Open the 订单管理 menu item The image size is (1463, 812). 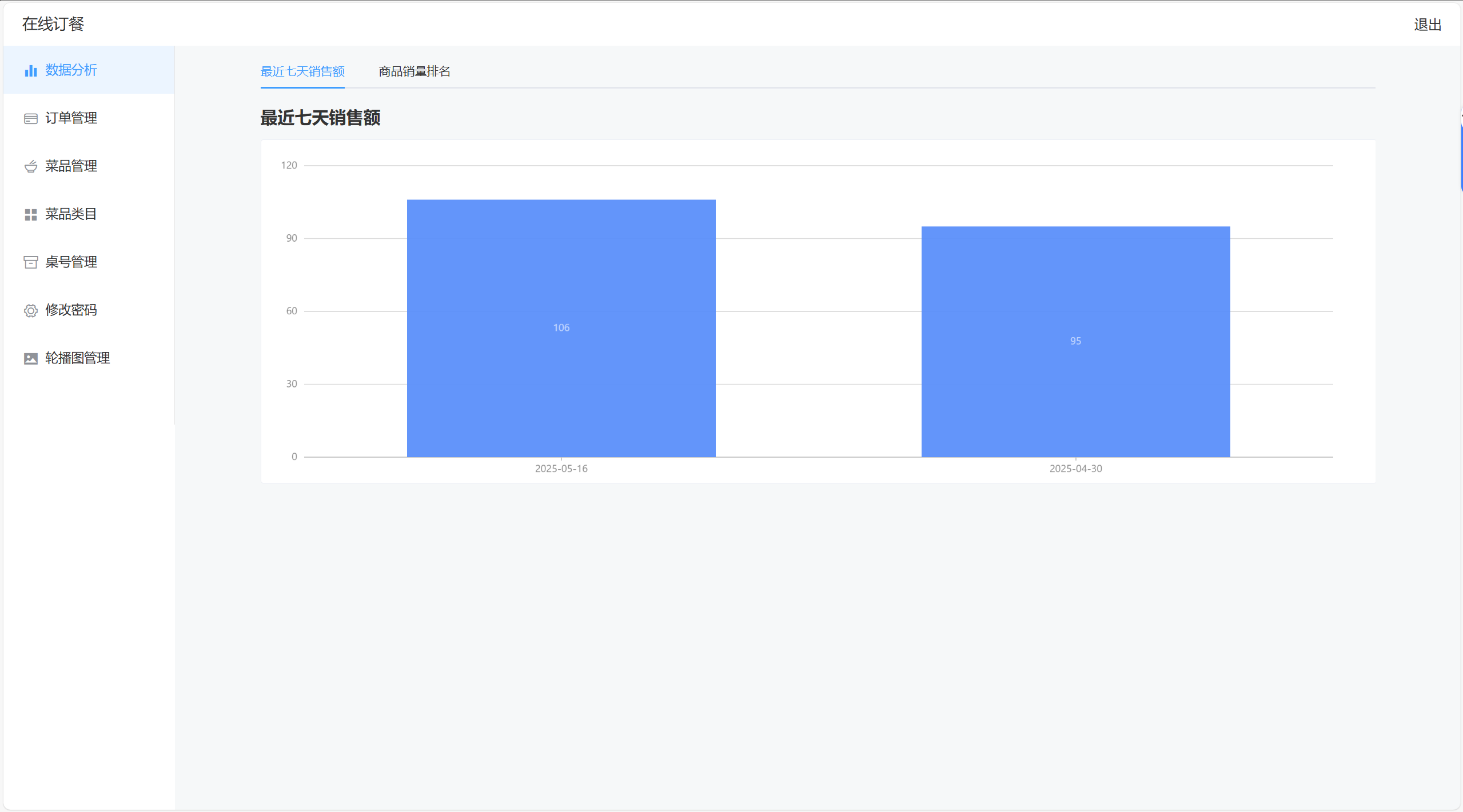(x=71, y=118)
